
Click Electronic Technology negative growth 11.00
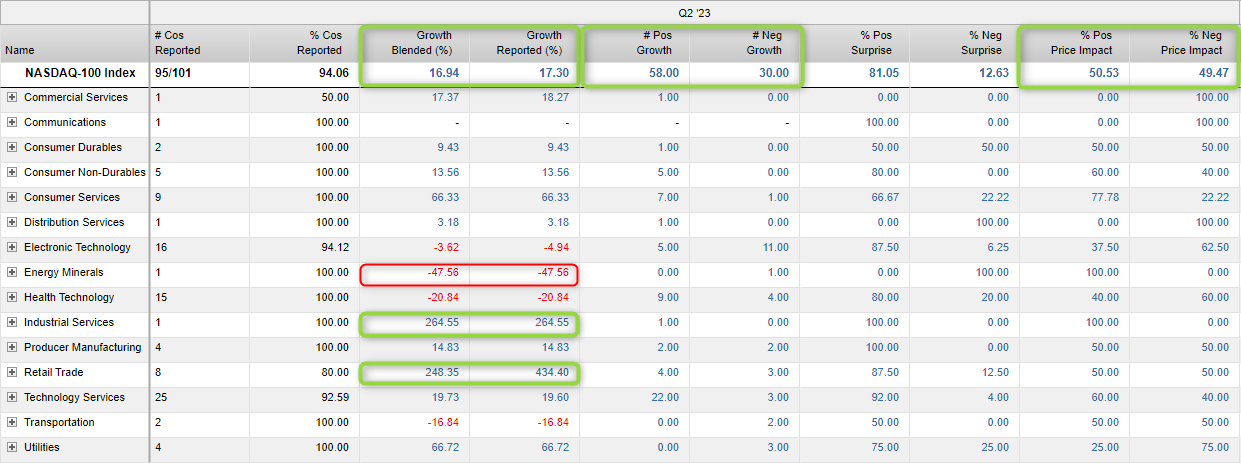[775, 248]
